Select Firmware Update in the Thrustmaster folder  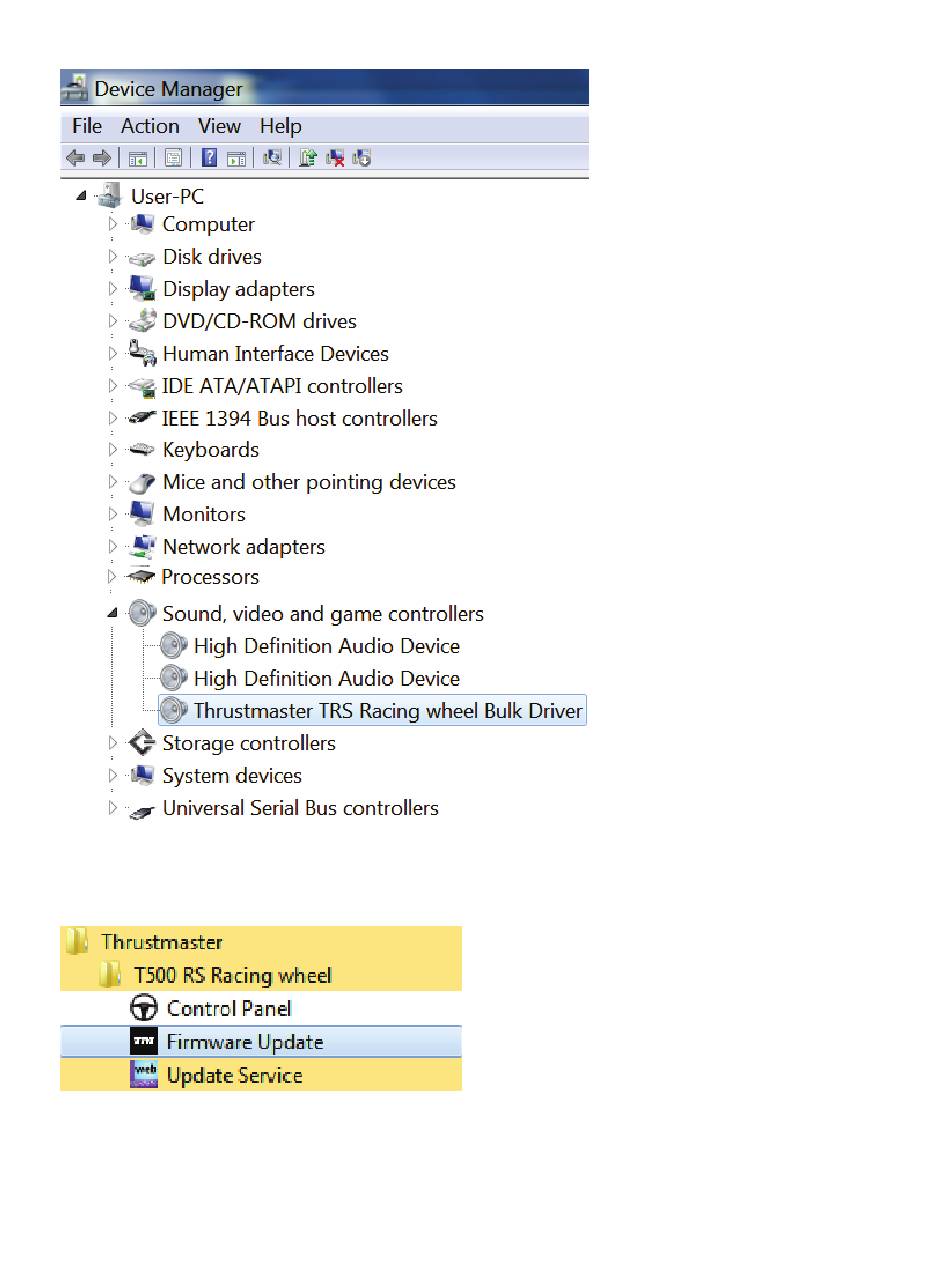261,1042
